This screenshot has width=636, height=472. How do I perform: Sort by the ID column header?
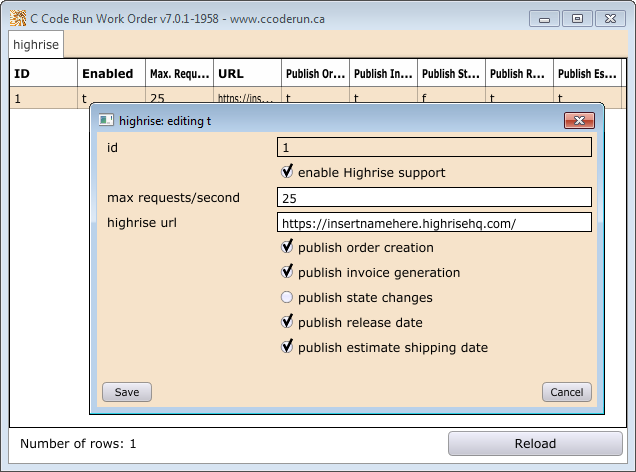click(43, 73)
